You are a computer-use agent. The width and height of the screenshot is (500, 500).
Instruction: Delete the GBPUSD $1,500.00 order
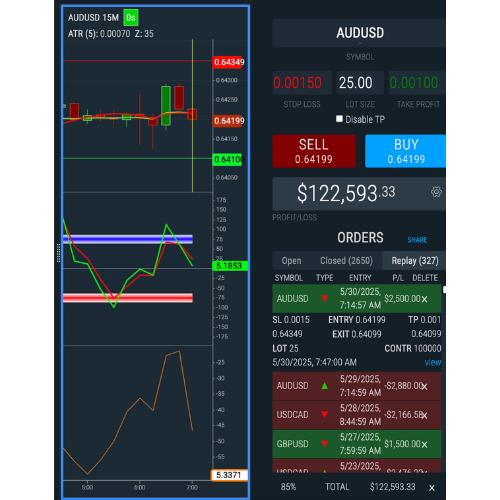coord(424,445)
